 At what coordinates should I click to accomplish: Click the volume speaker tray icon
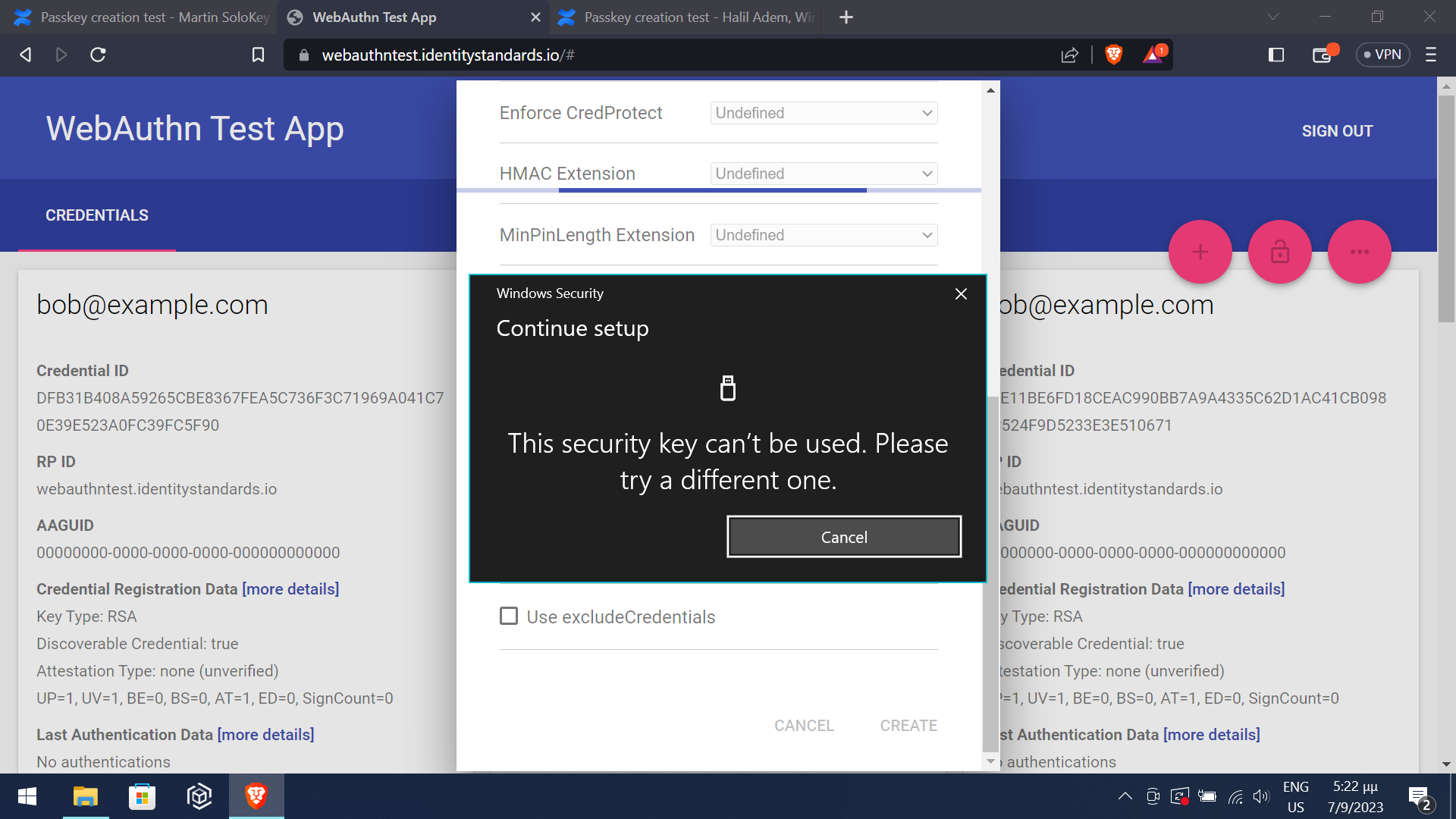pos(1260,796)
